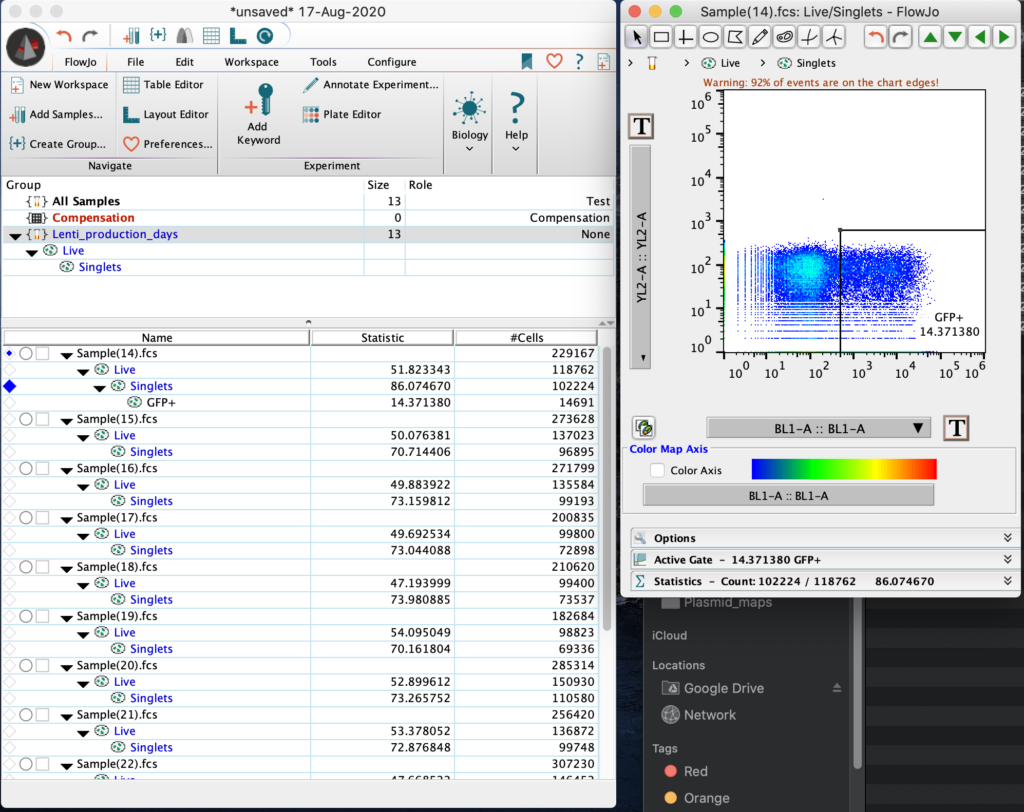Open the Tools ribbon tab
The image size is (1024, 812).
point(323,62)
